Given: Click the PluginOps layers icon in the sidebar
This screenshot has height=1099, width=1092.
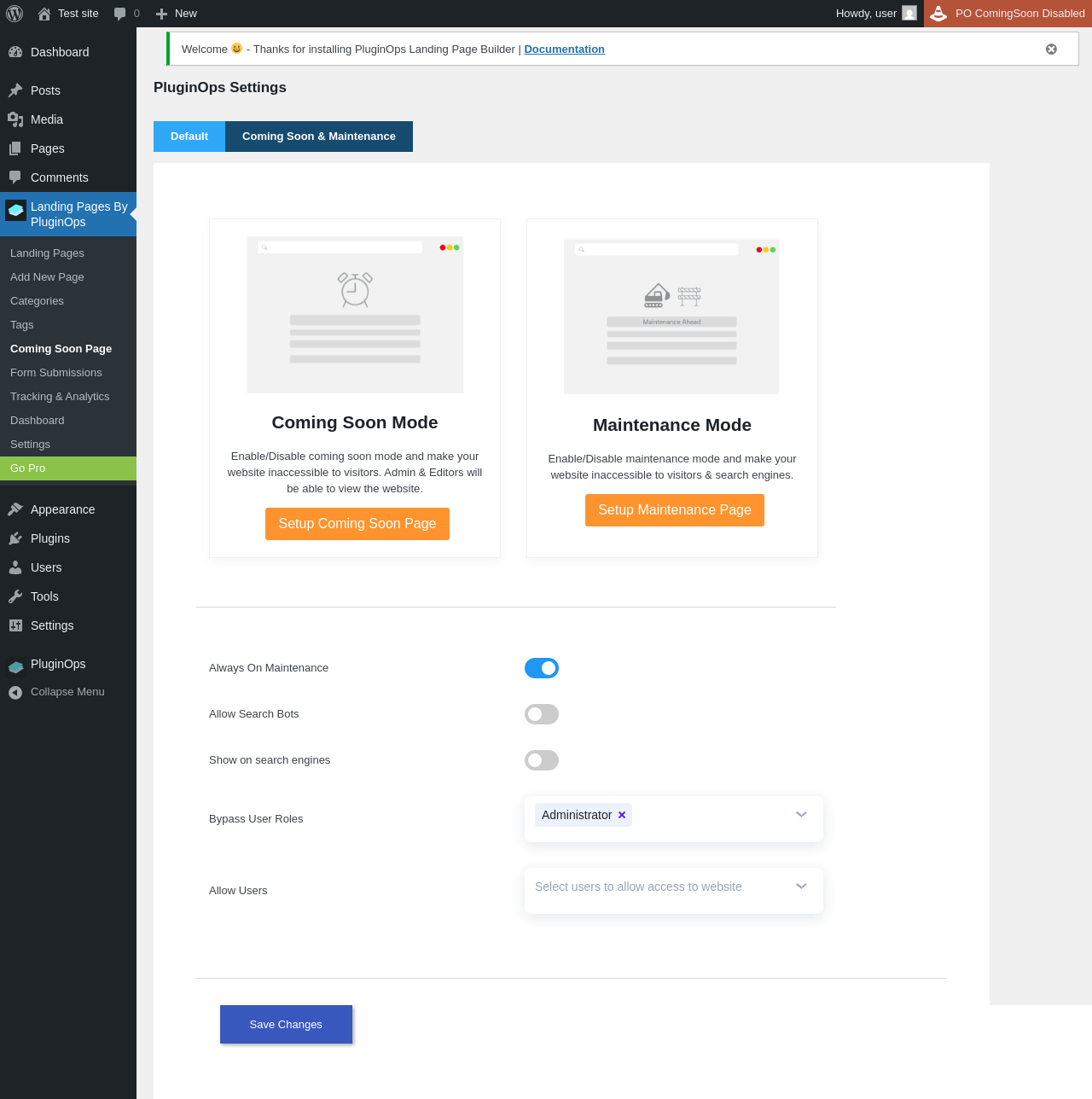Looking at the screenshot, I should click(15, 666).
